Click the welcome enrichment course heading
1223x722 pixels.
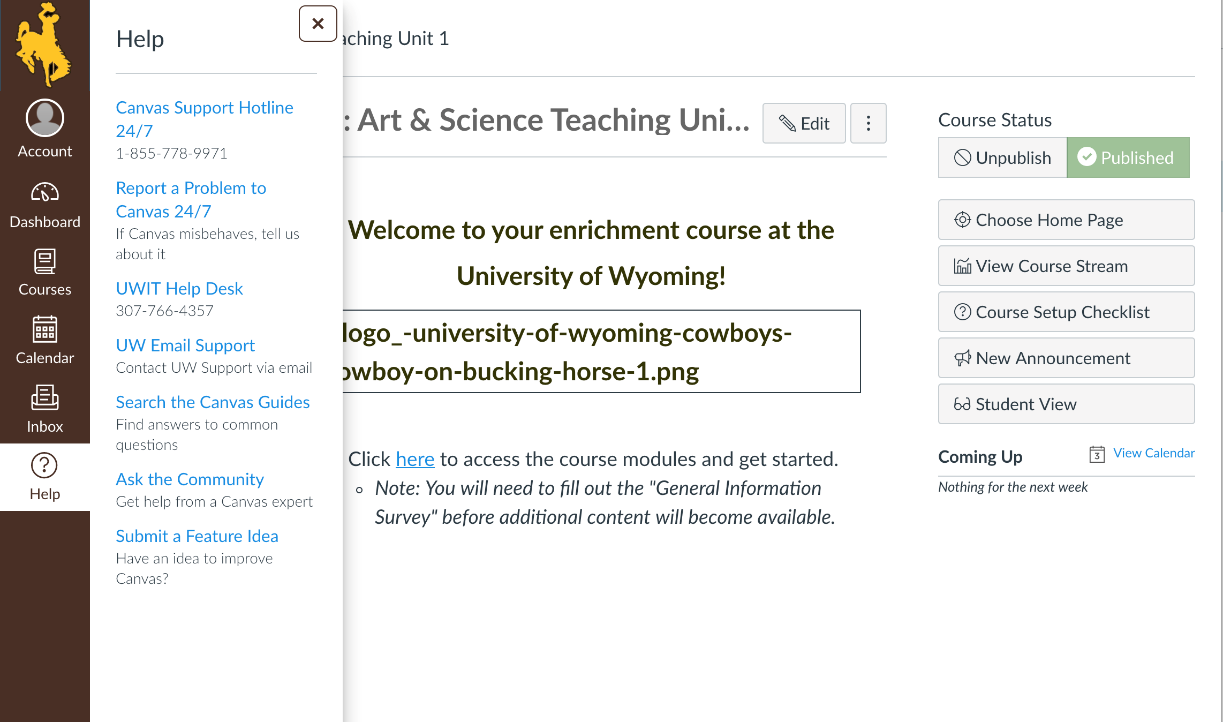click(x=591, y=253)
